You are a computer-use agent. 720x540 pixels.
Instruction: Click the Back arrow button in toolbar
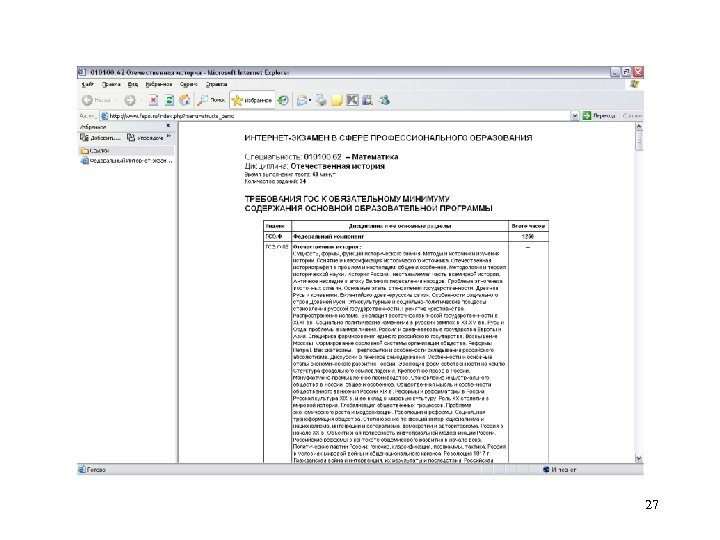tap(88, 100)
